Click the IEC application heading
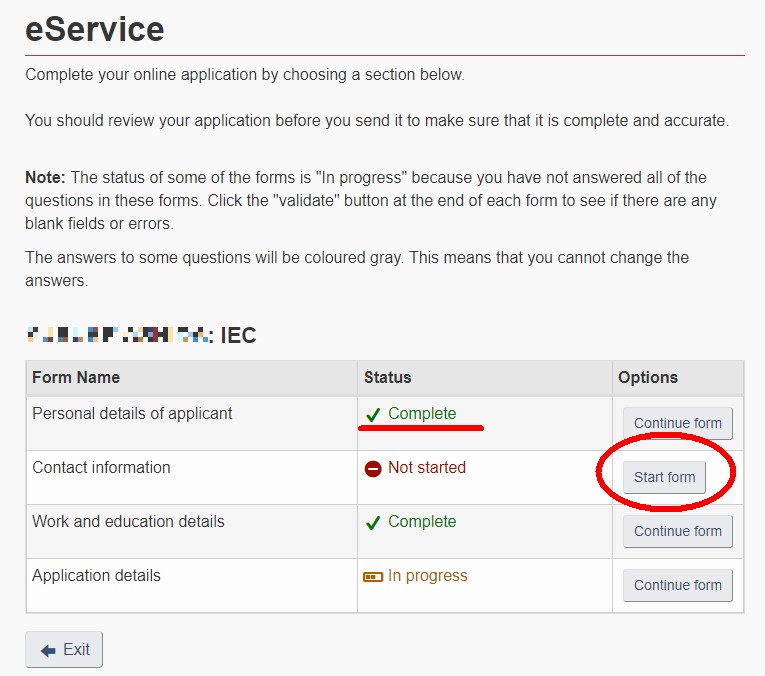This screenshot has width=765, height=676. [142, 336]
